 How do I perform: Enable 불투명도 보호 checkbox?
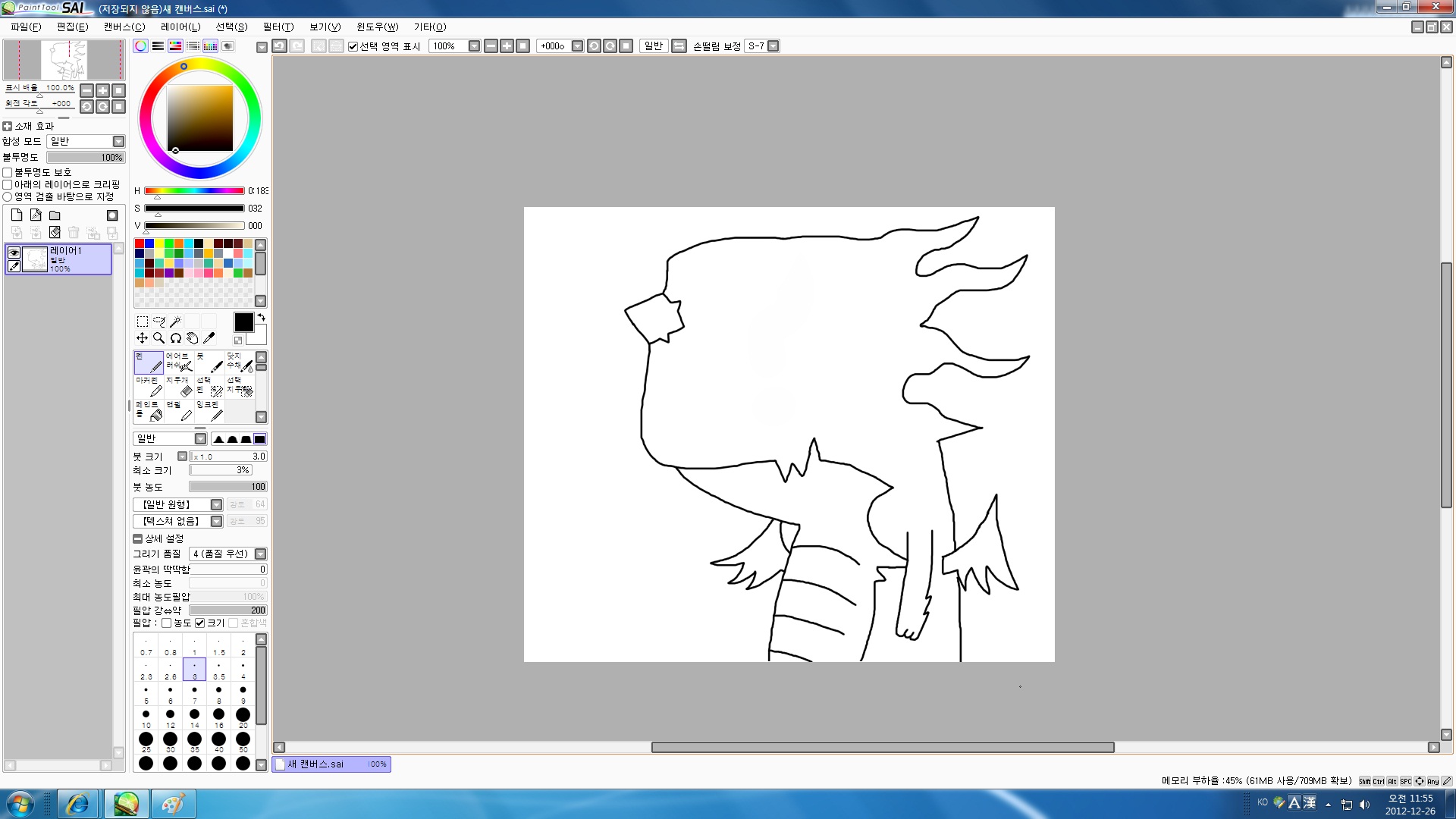pyautogui.click(x=8, y=173)
